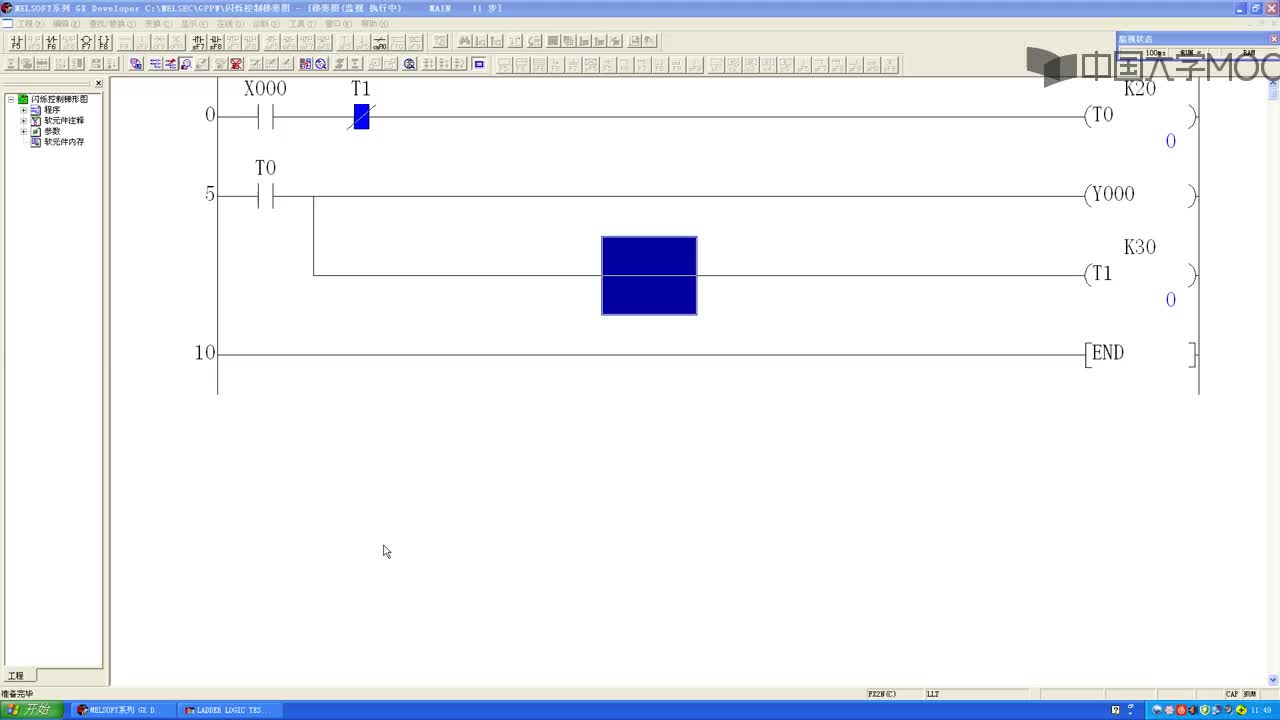The image size is (1280, 720).
Task: Click the 工程 menu
Action: 30,23
